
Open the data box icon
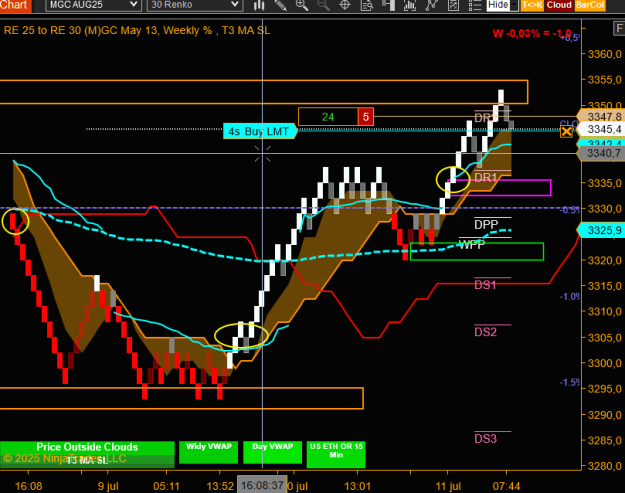(x=366, y=5)
